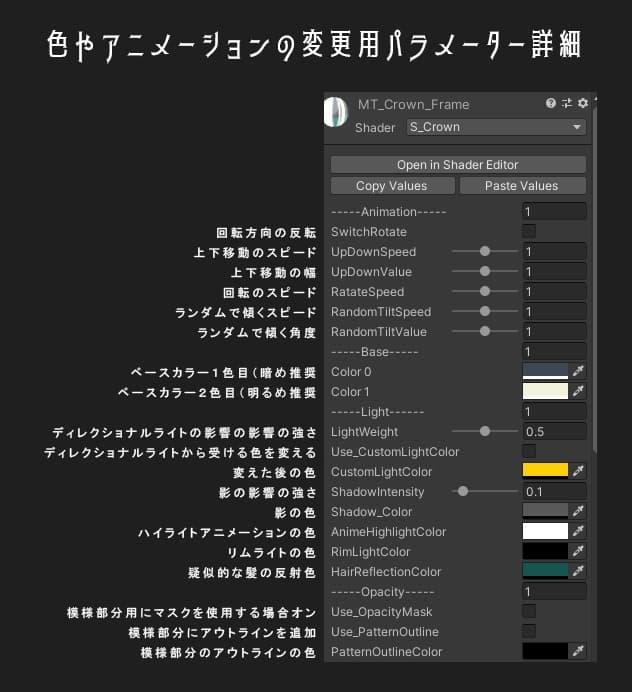Click the RandomTiltValue number field
This screenshot has height=692, width=632.
point(554,331)
